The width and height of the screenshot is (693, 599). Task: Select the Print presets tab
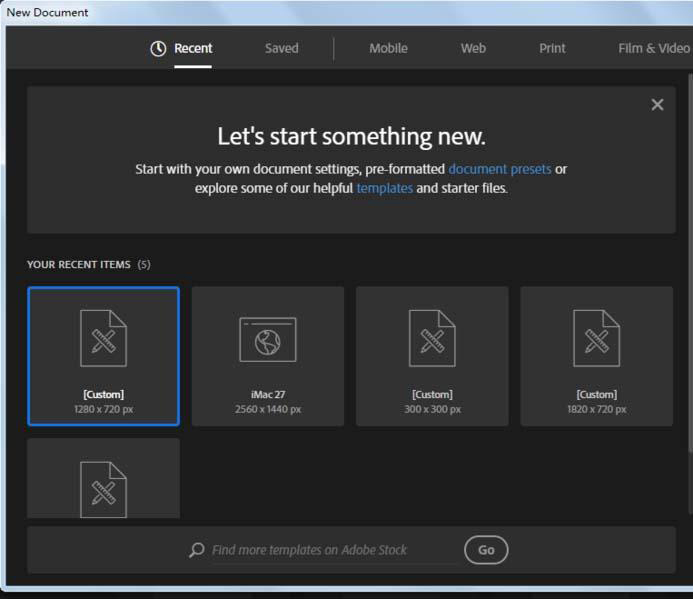[552, 48]
